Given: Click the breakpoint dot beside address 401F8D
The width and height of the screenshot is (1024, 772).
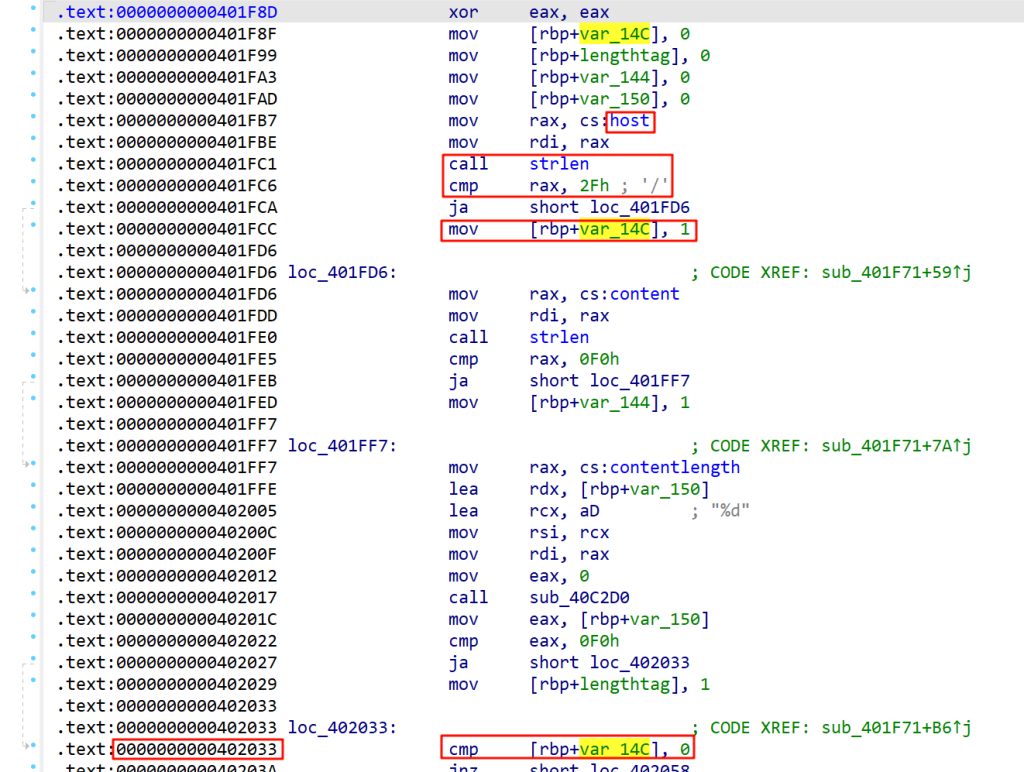Looking at the screenshot, I should [34, 13].
